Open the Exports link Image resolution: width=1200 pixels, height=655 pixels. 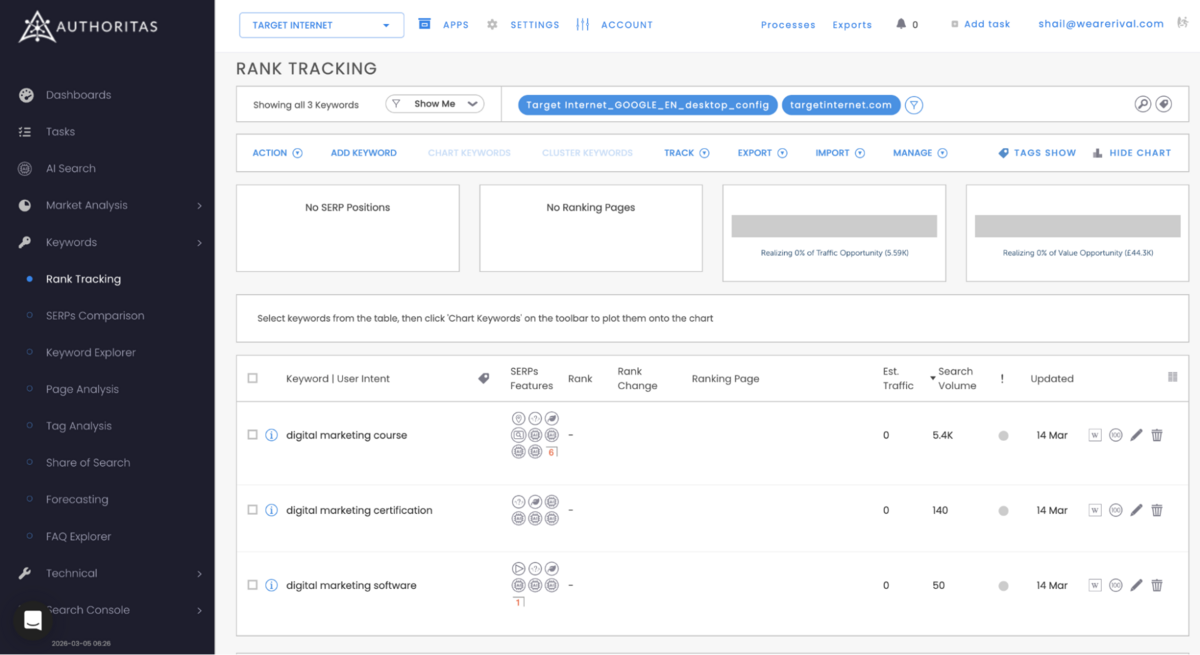point(852,25)
